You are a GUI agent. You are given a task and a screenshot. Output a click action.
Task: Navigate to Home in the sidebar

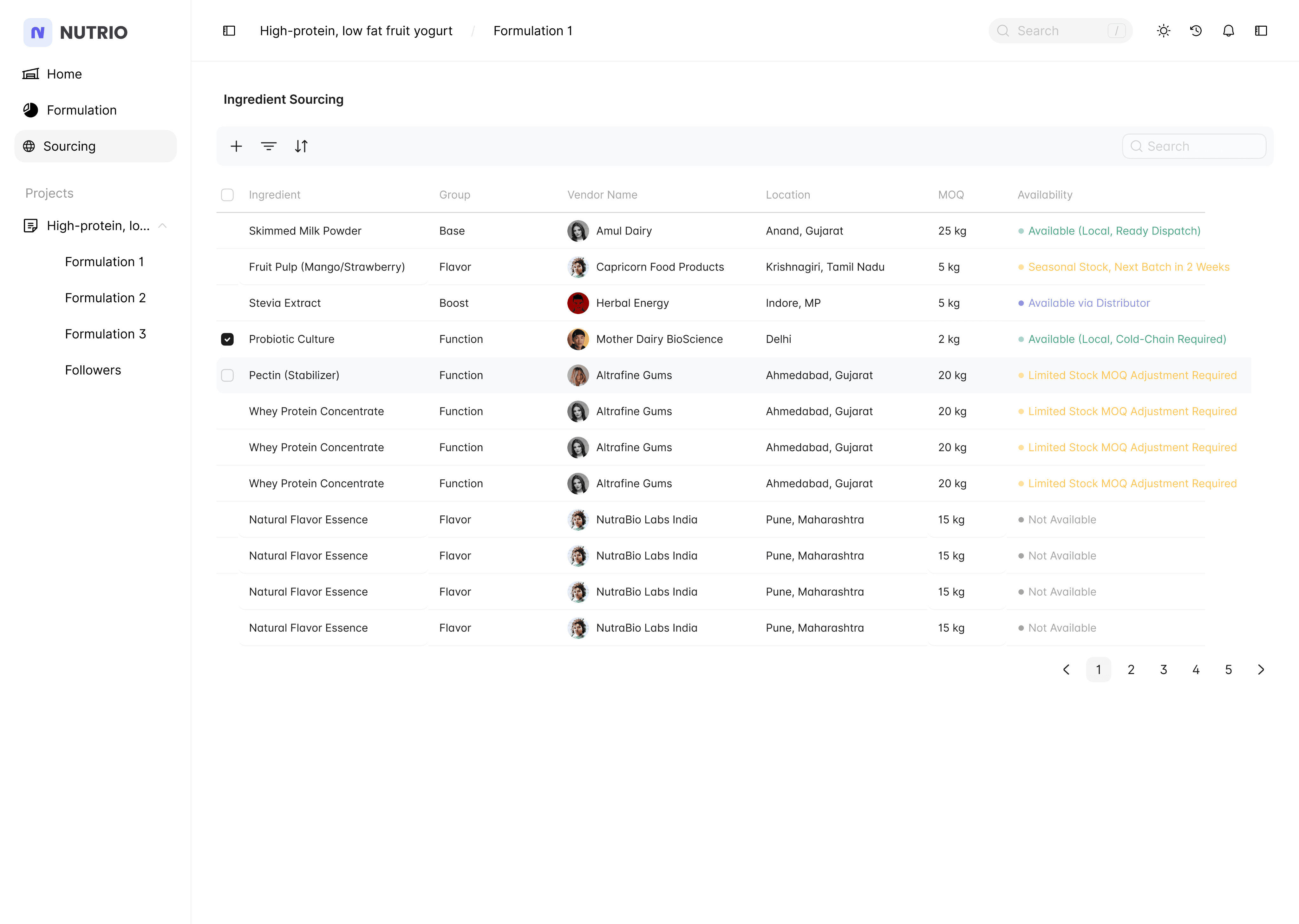point(64,74)
